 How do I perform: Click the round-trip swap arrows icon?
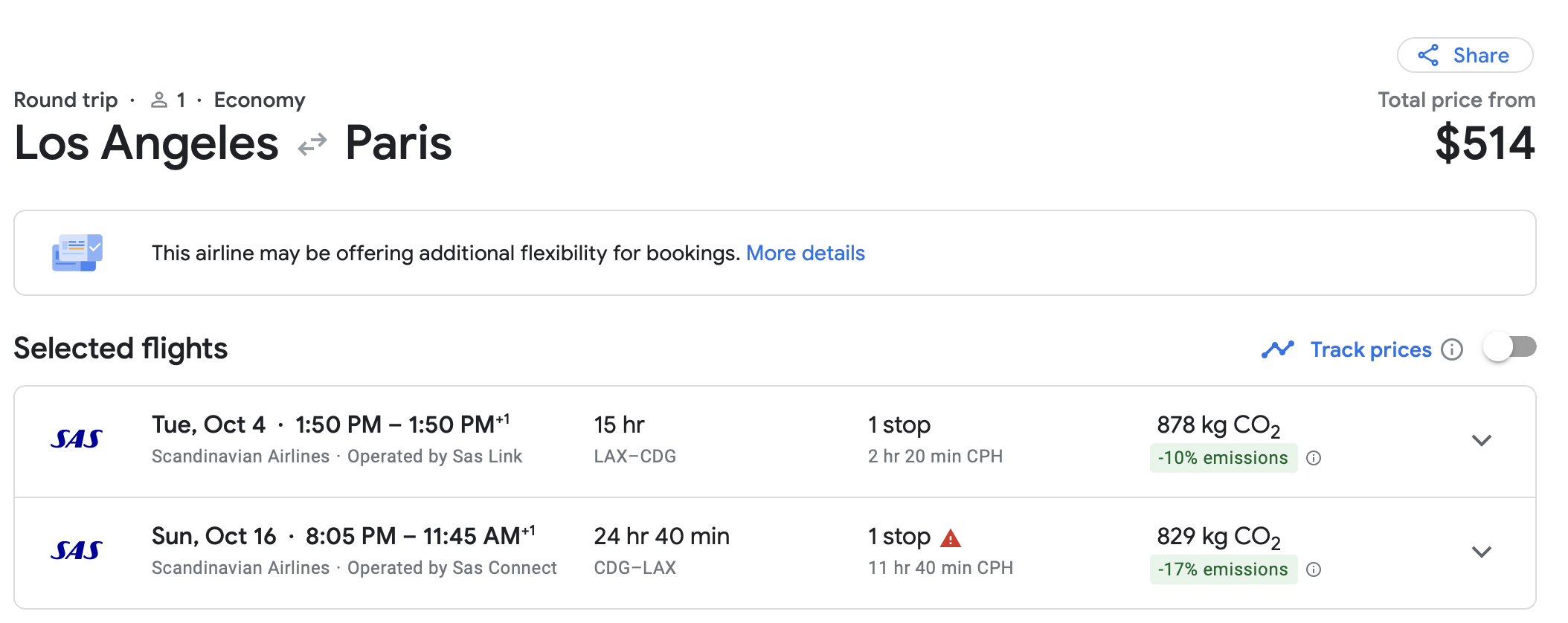coord(312,144)
